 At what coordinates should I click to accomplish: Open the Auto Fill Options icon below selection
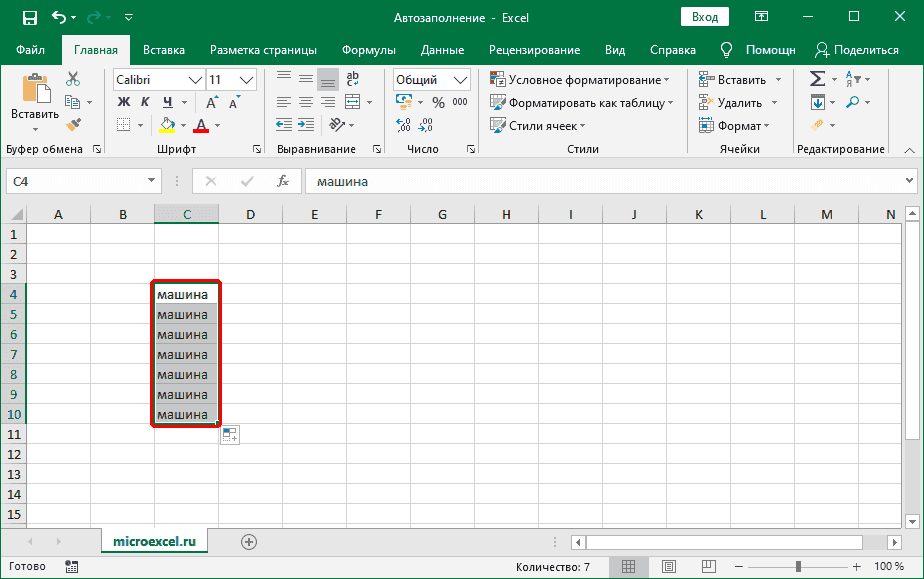point(230,434)
